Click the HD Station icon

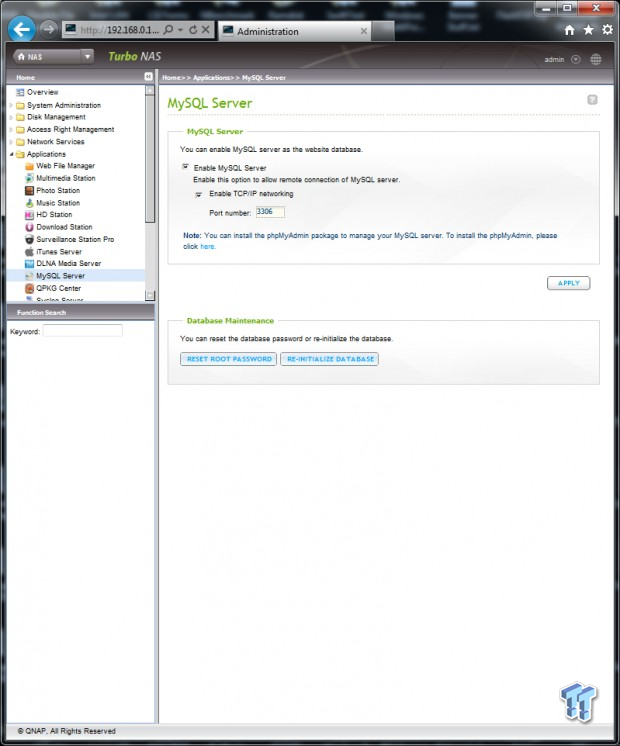[30, 215]
